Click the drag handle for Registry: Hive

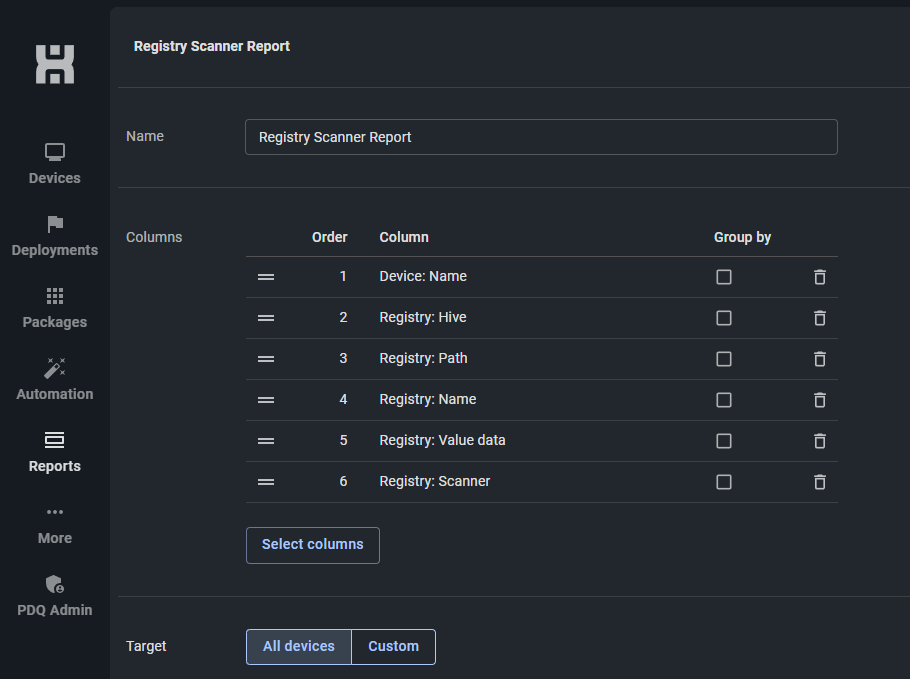(x=266, y=318)
